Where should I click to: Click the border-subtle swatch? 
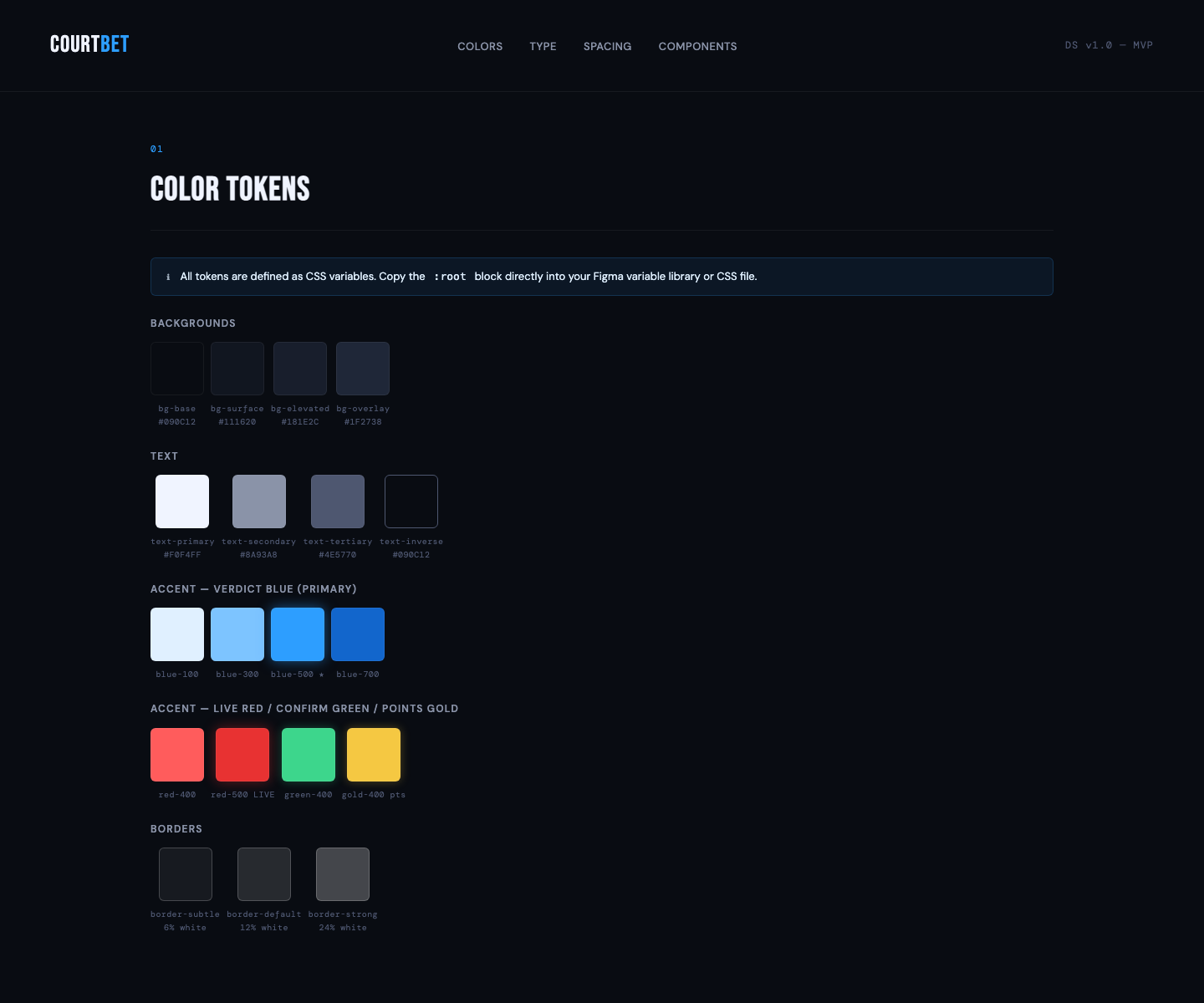(x=186, y=874)
